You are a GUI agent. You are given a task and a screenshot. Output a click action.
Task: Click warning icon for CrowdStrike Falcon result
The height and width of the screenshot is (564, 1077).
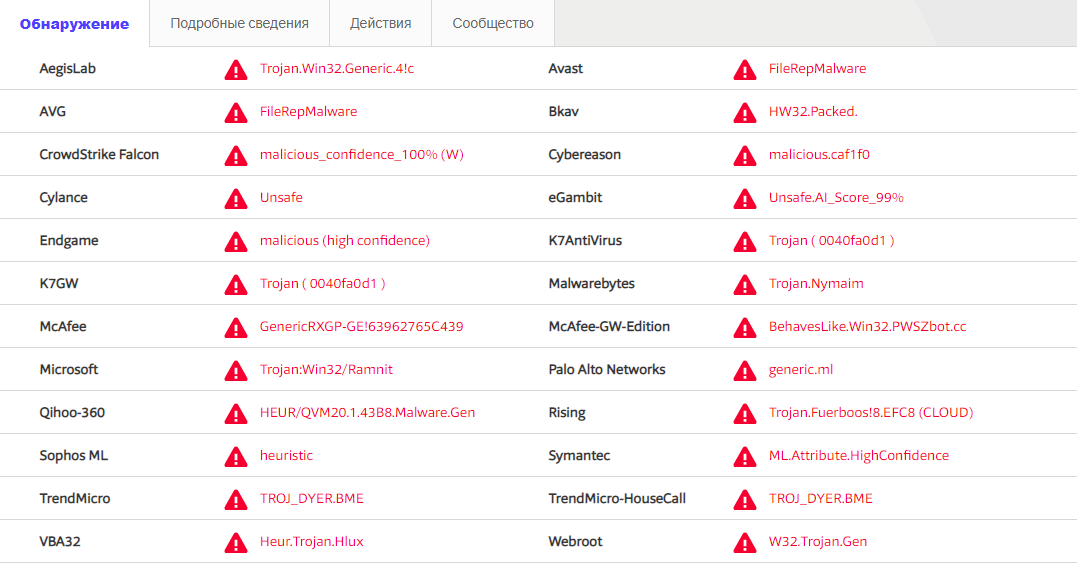point(235,155)
